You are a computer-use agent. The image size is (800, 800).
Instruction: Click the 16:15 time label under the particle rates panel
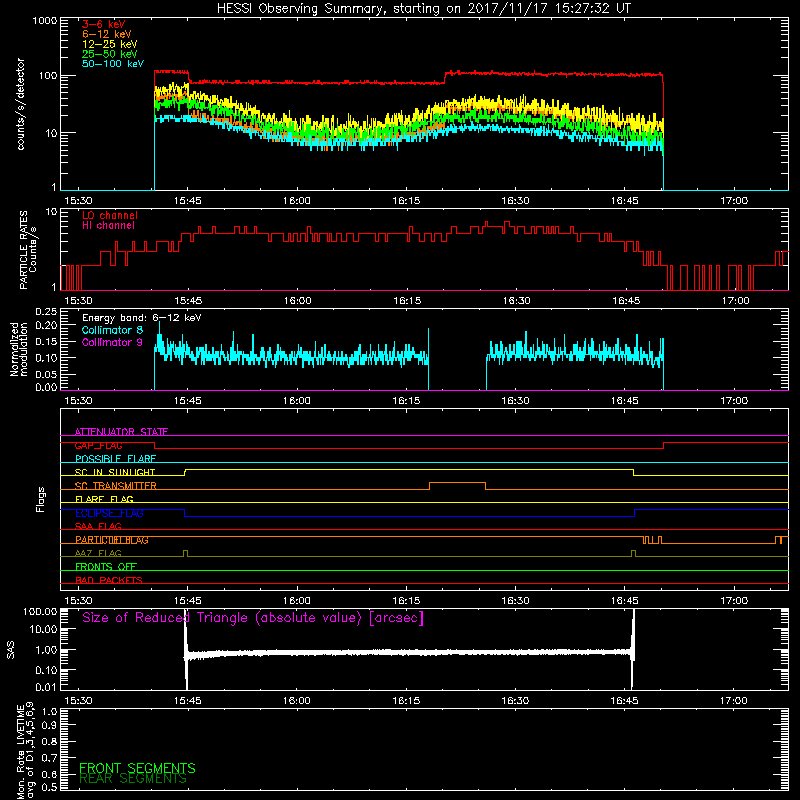point(407,301)
